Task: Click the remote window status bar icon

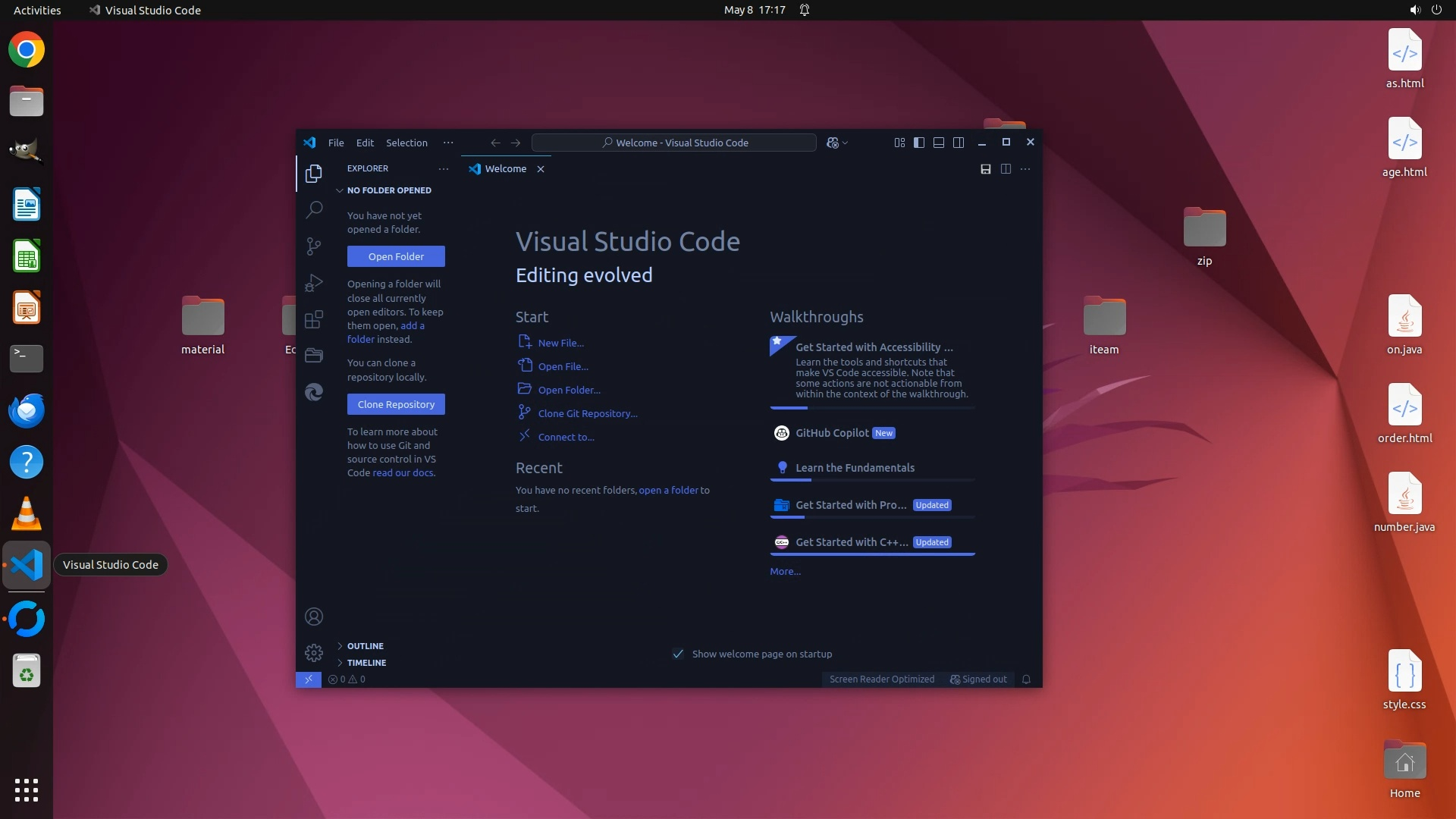Action: [309, 679]
